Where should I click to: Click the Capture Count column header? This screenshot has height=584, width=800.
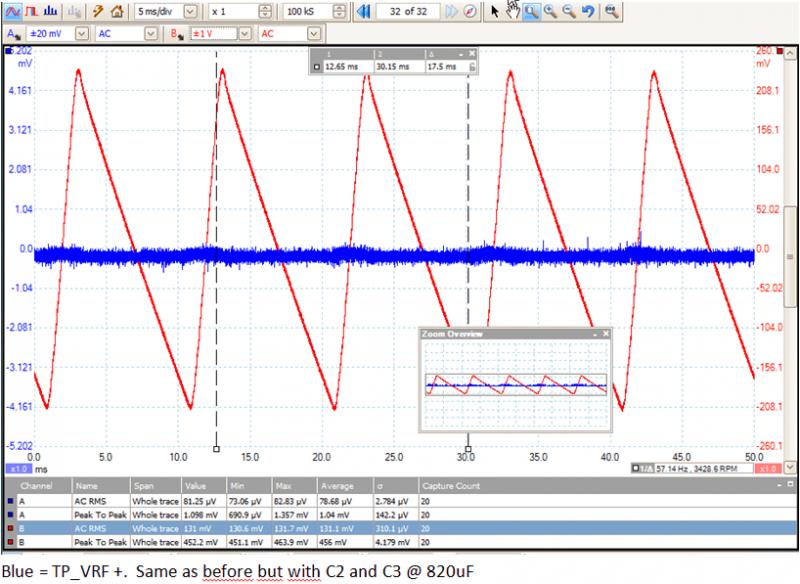click(x=451, y=486)
